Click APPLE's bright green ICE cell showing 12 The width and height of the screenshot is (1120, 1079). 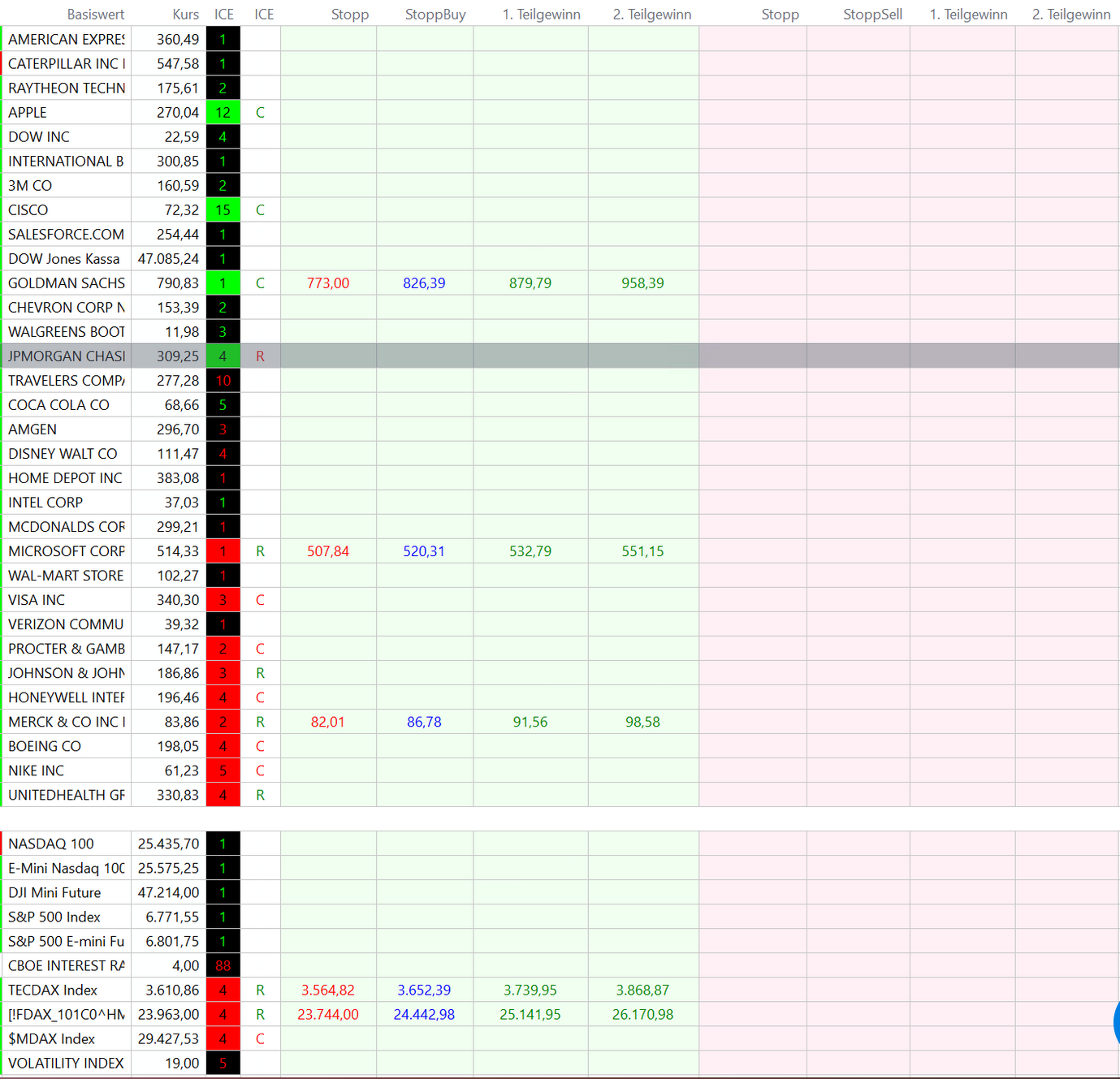point(223,113)
